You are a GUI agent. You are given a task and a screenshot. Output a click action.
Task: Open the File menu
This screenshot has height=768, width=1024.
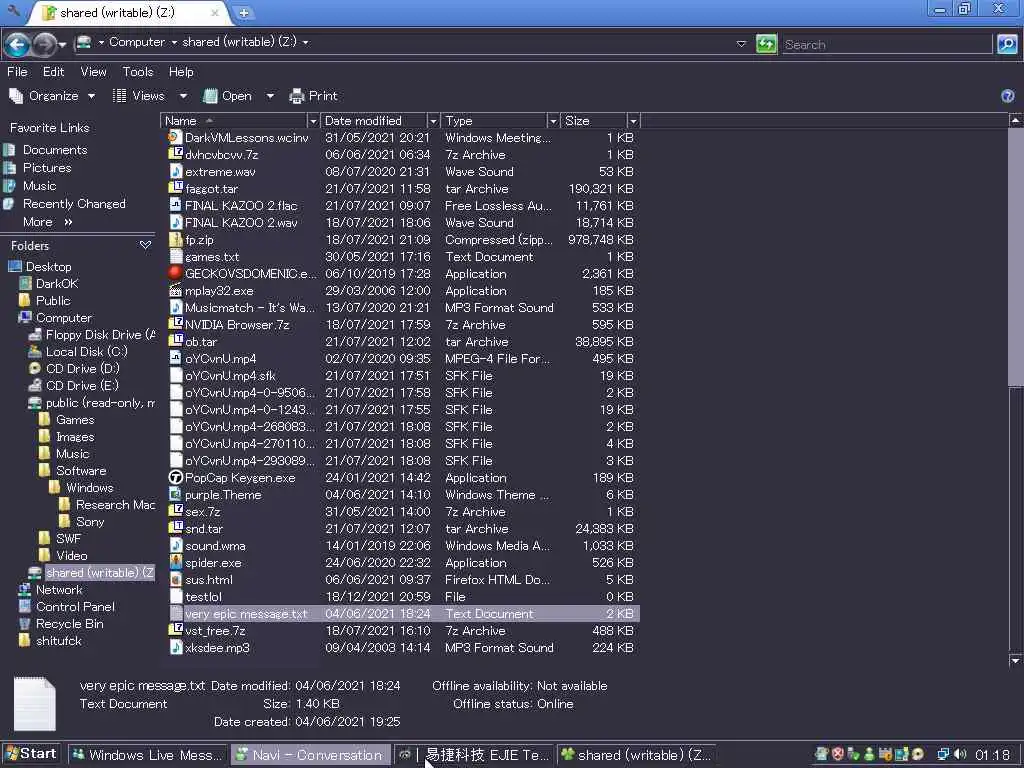[x=17, y=72]
